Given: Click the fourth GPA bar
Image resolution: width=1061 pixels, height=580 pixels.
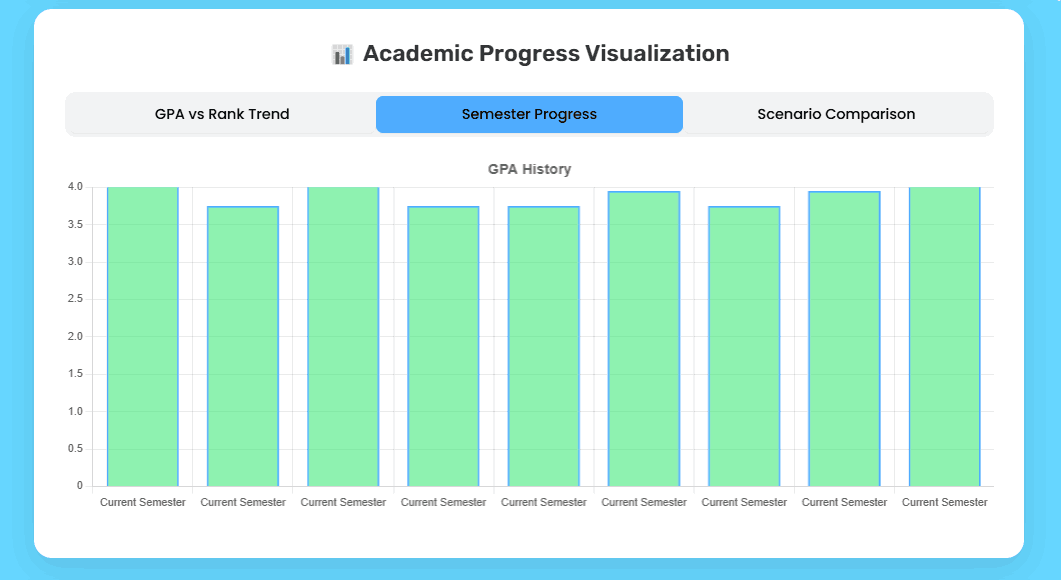Looking at the screenshot, I should pos(443,345).
